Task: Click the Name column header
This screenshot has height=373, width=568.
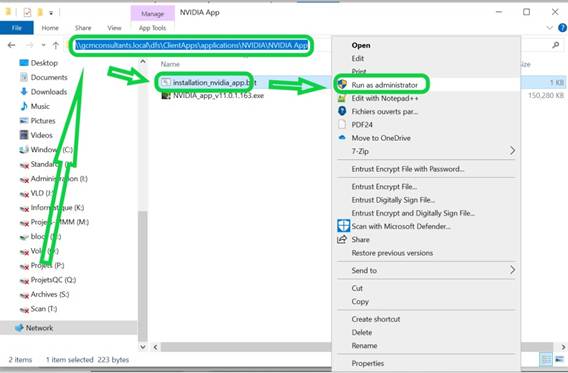Action: 170,64
